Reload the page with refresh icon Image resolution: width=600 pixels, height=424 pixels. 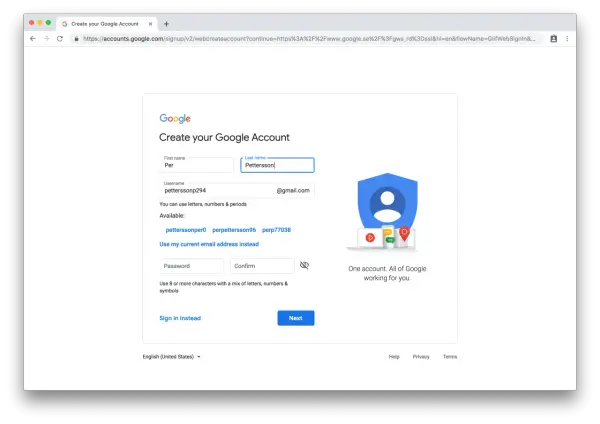(60, 39)
